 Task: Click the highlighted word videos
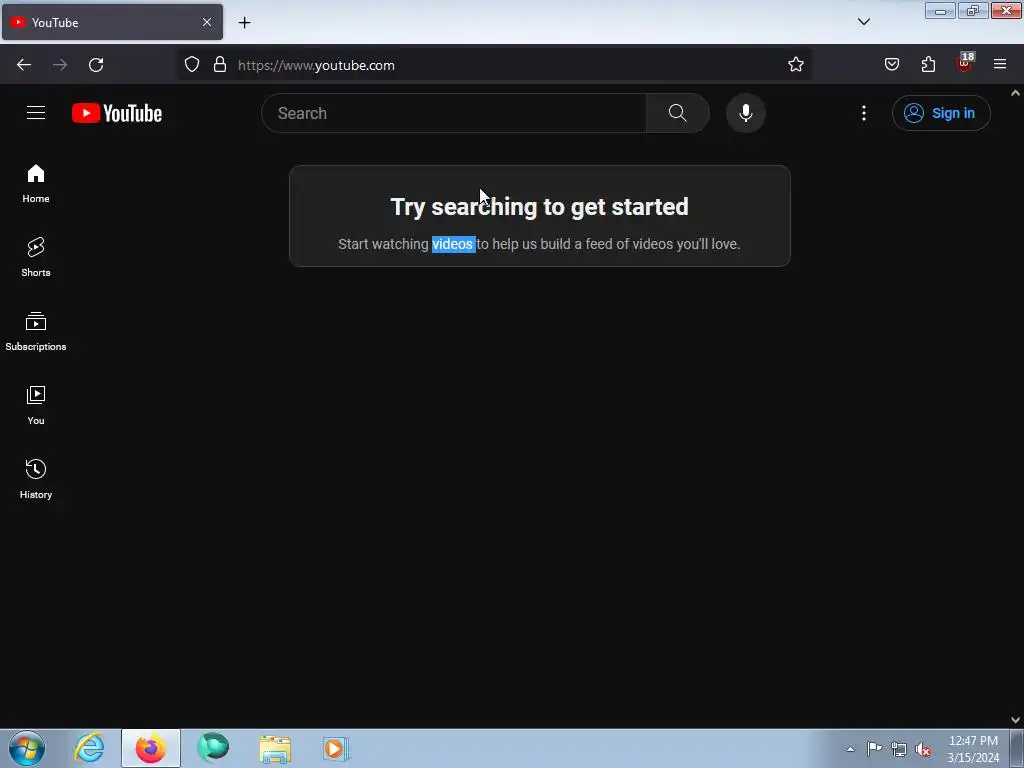[x=453, y=244]
